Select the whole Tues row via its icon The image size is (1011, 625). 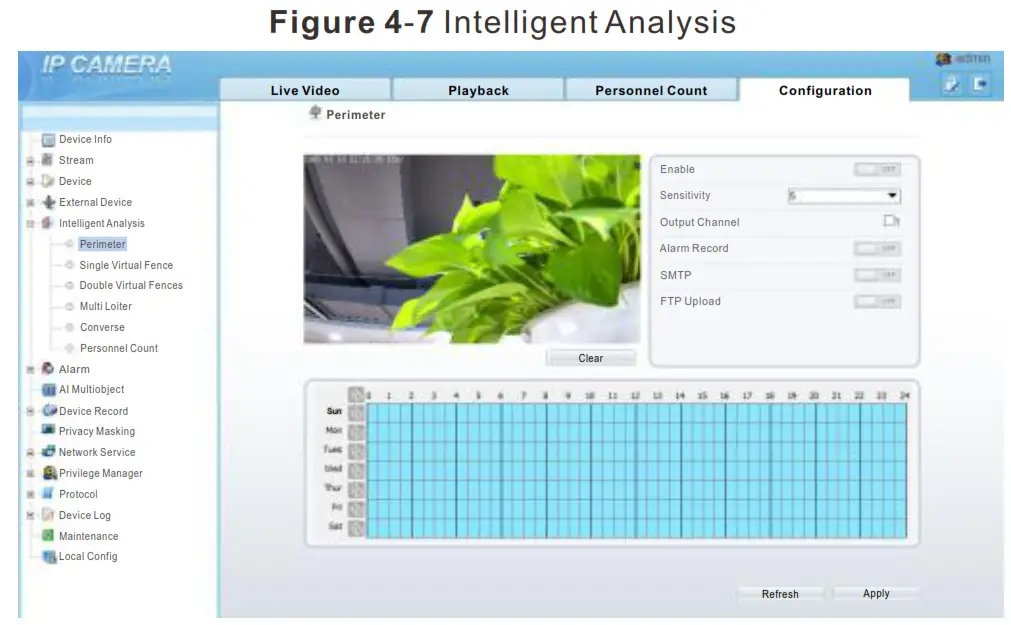click(x=356, y=450)
